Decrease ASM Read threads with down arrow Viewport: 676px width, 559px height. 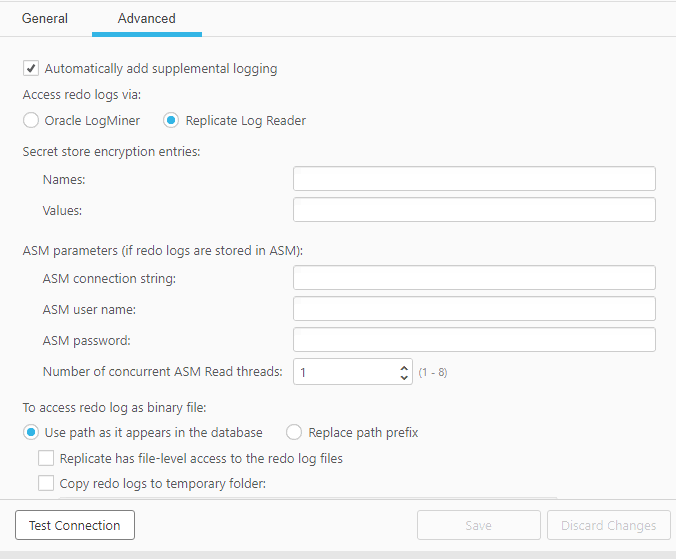(x=404, y=377)
